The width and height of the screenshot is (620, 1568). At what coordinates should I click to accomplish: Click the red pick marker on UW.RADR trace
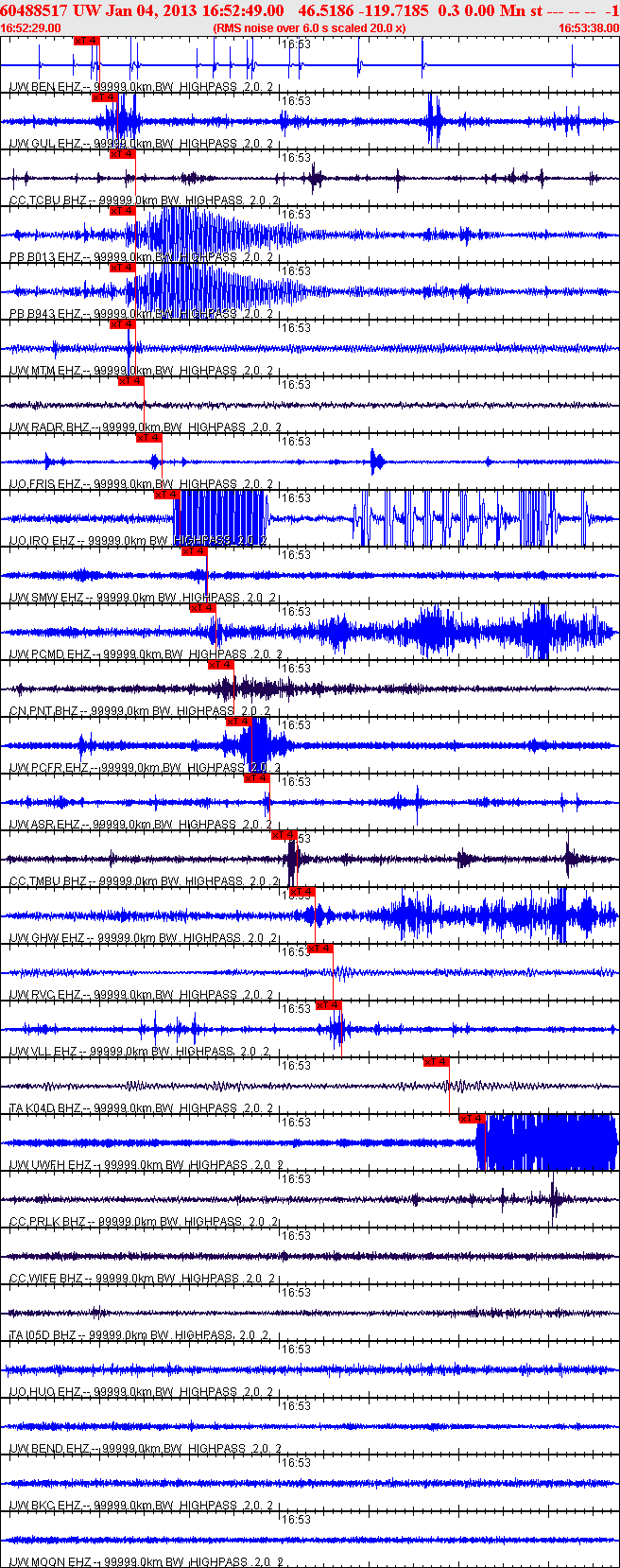coord(130,381)
